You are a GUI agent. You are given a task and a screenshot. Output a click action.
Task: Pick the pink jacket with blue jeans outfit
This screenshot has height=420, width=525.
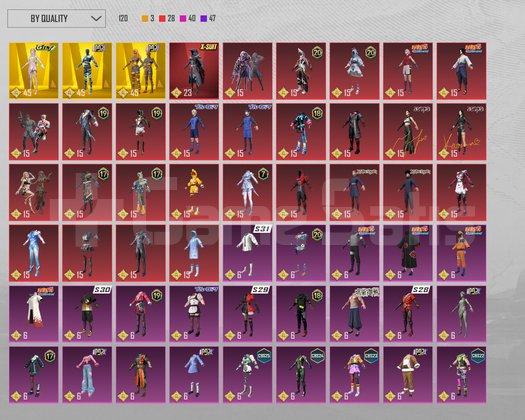click(87, 375)
